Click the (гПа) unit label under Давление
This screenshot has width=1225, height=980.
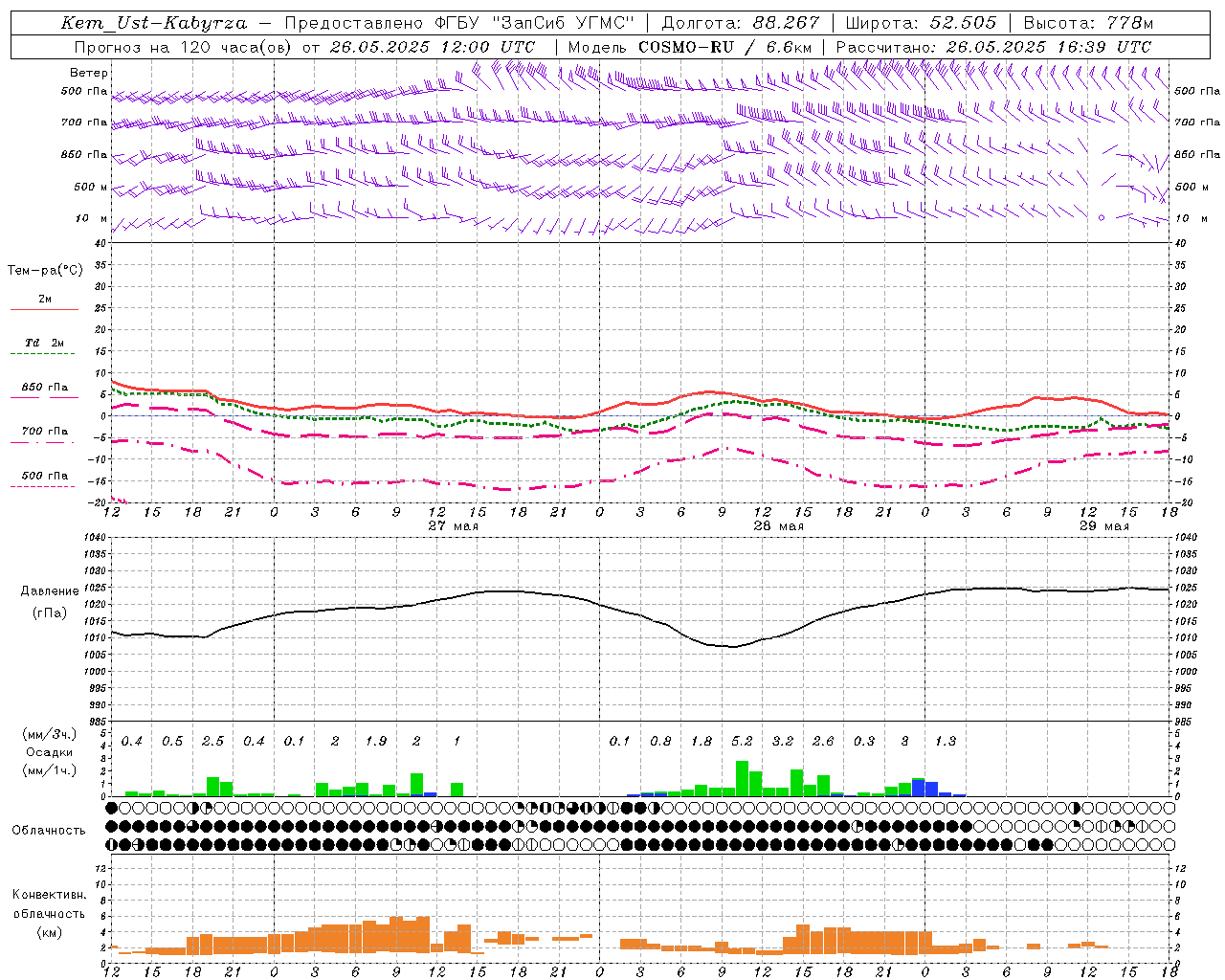click(49, 613)
